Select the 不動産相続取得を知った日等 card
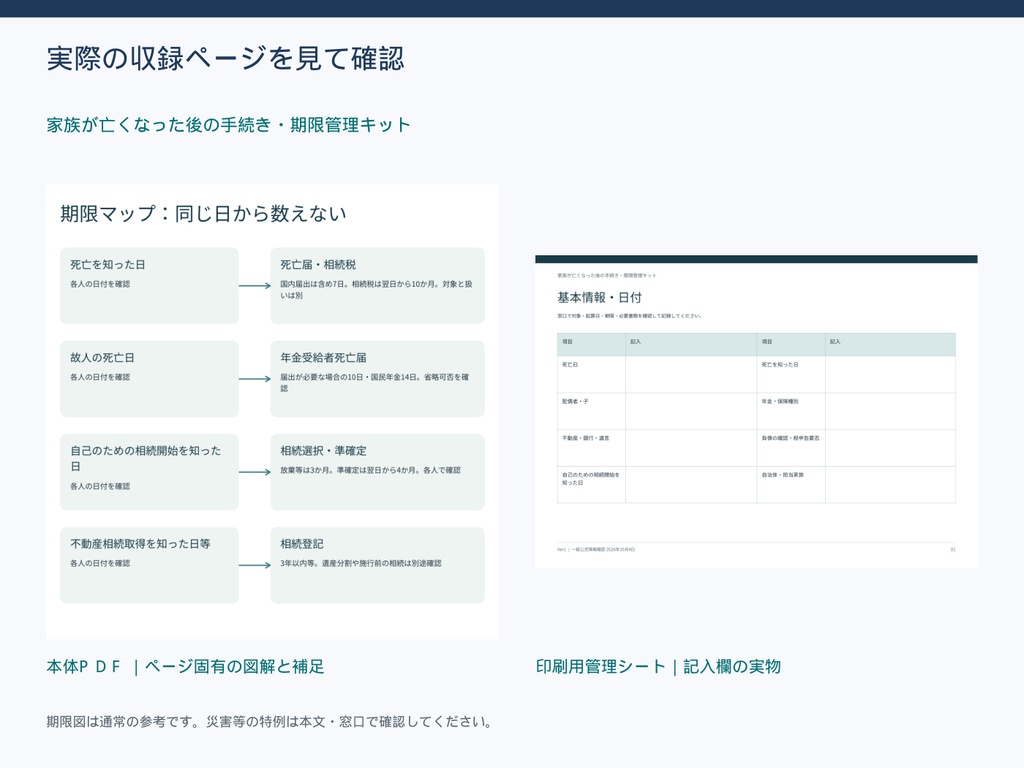 (x=150, y=565)
